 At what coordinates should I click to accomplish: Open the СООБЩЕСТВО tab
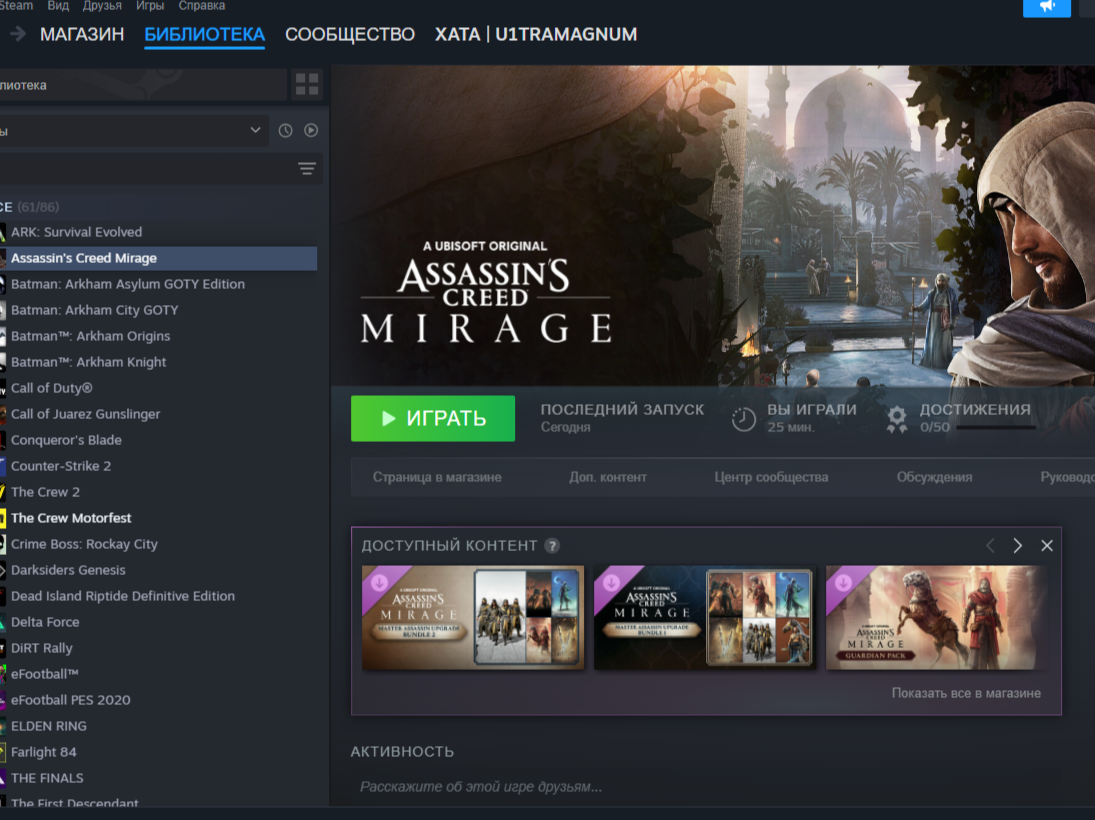coord(350,34)
